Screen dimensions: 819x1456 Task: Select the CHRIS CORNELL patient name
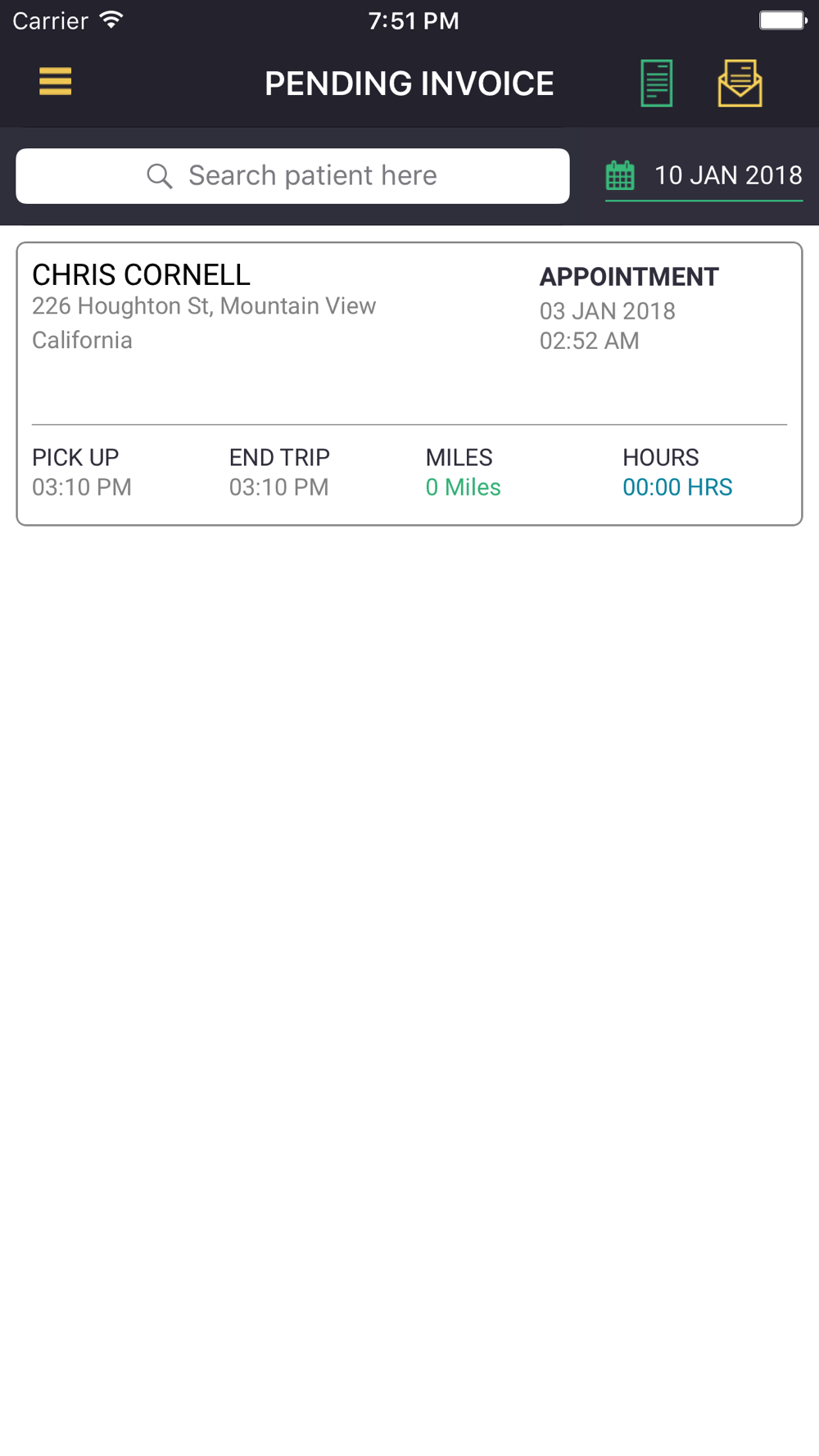141,275
